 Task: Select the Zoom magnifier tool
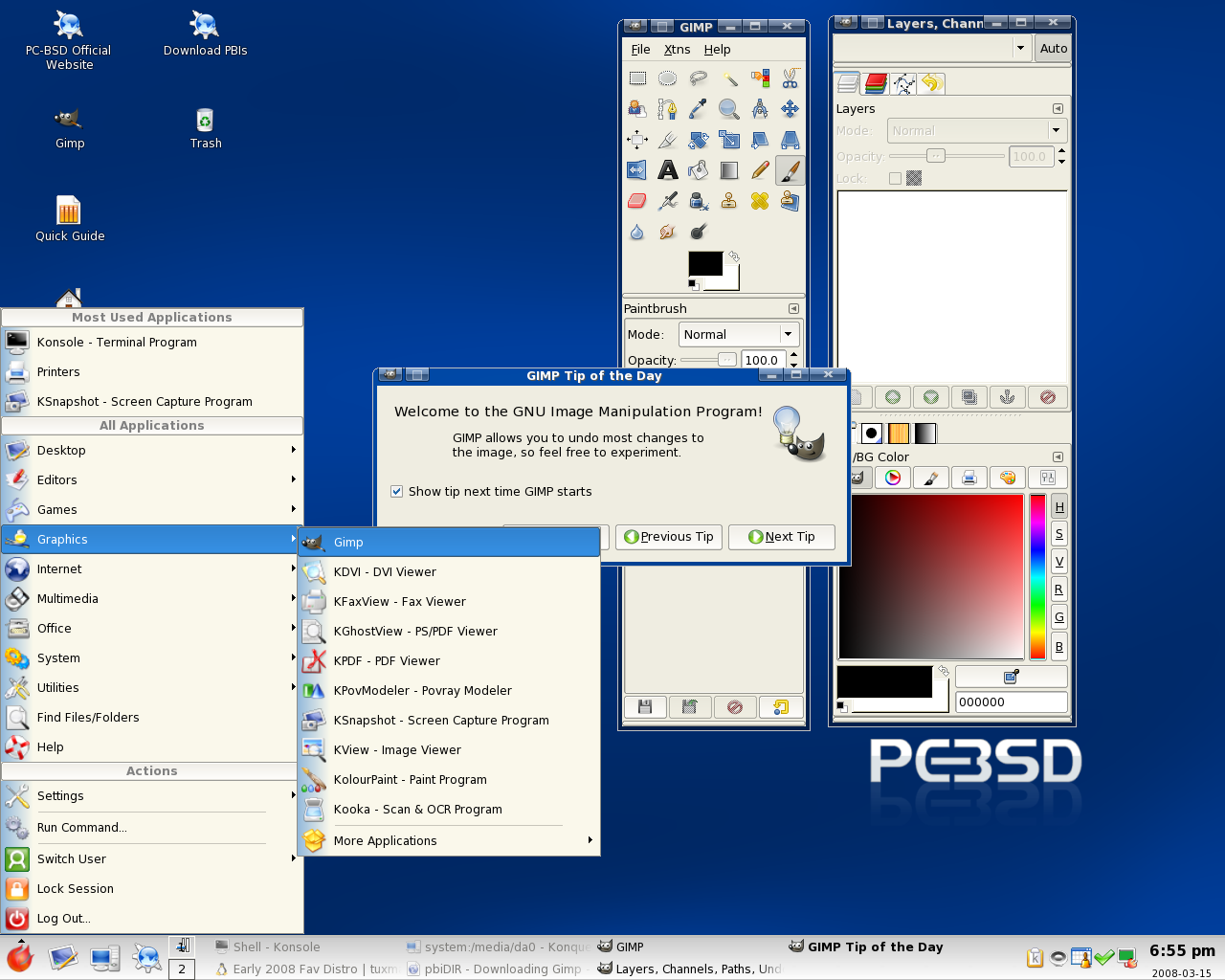click(729, 109)
